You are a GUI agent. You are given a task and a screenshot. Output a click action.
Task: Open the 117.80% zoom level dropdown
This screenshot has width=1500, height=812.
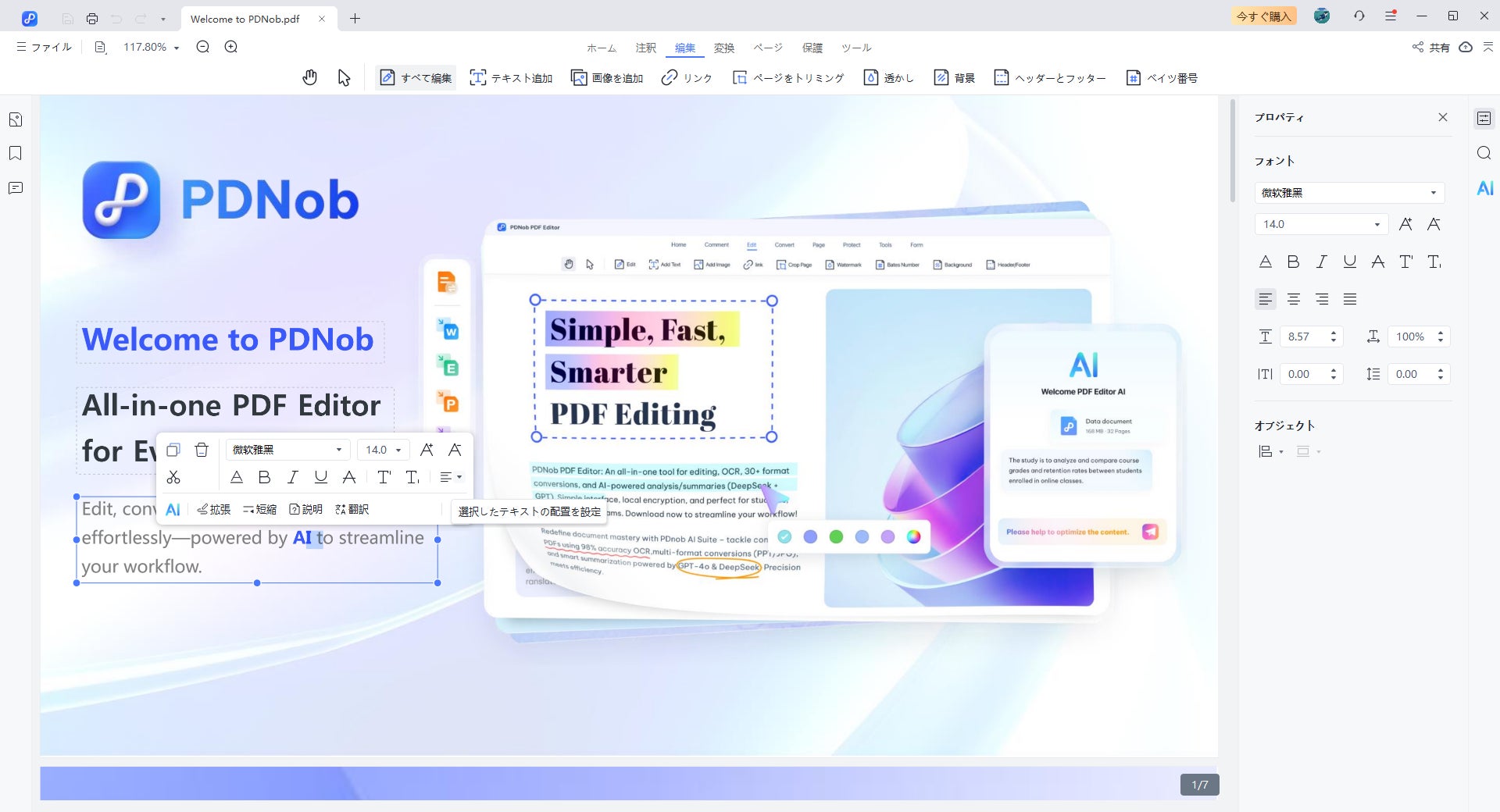pyautogui.click(x=152, y=47)
